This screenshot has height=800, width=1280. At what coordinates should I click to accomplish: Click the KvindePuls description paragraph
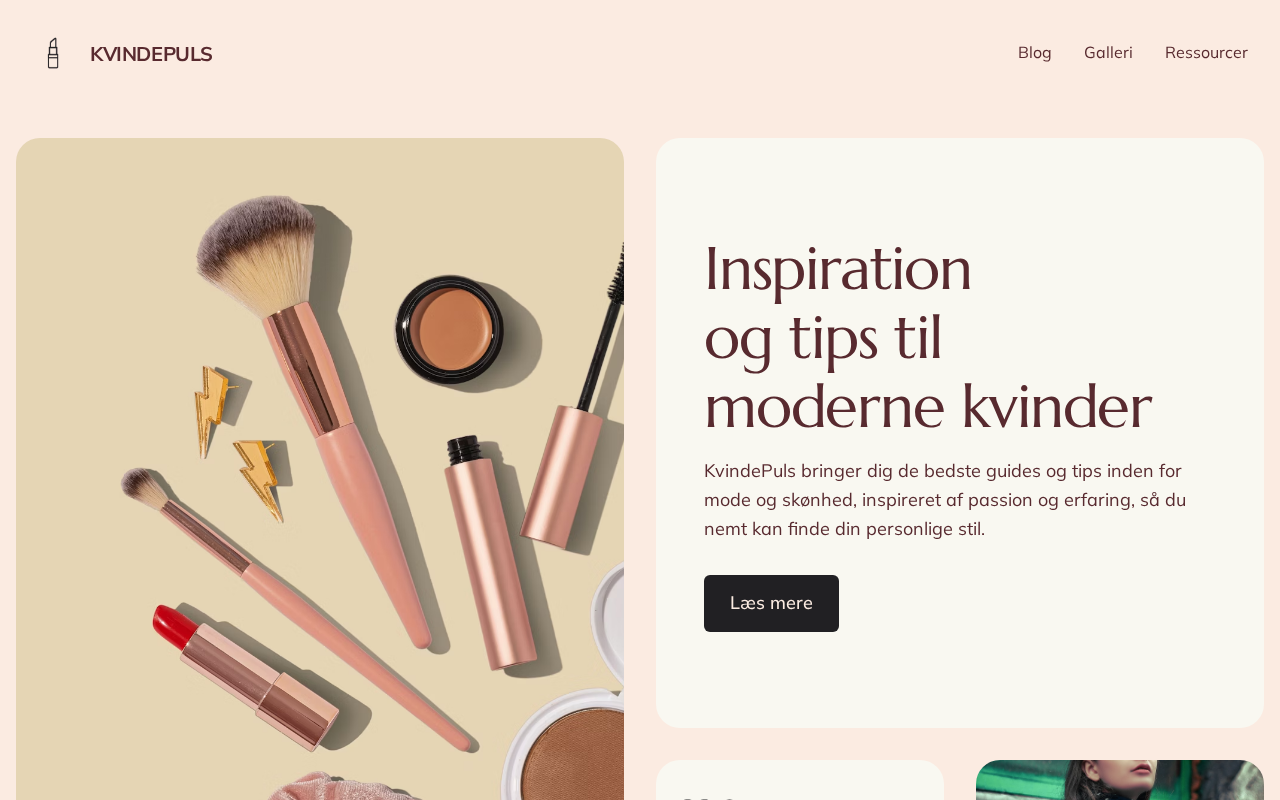945,499
